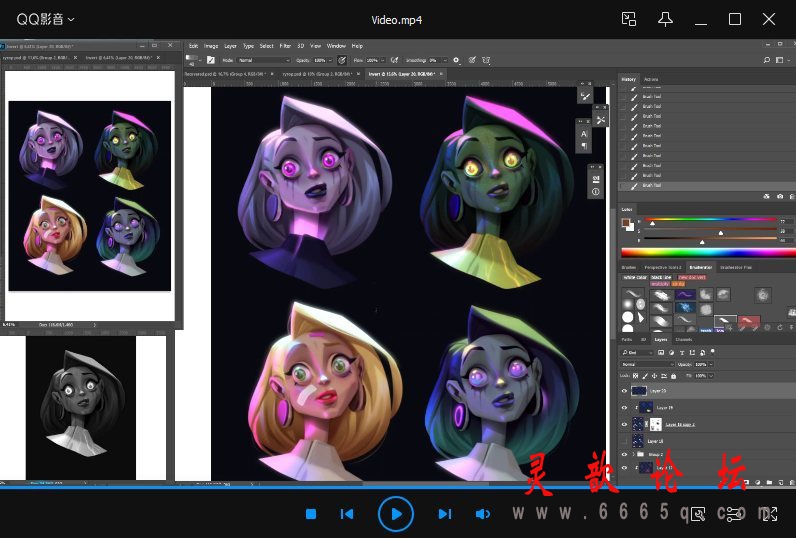
Task: Select the last Brush Tool history state
Action: pos(706,186)
